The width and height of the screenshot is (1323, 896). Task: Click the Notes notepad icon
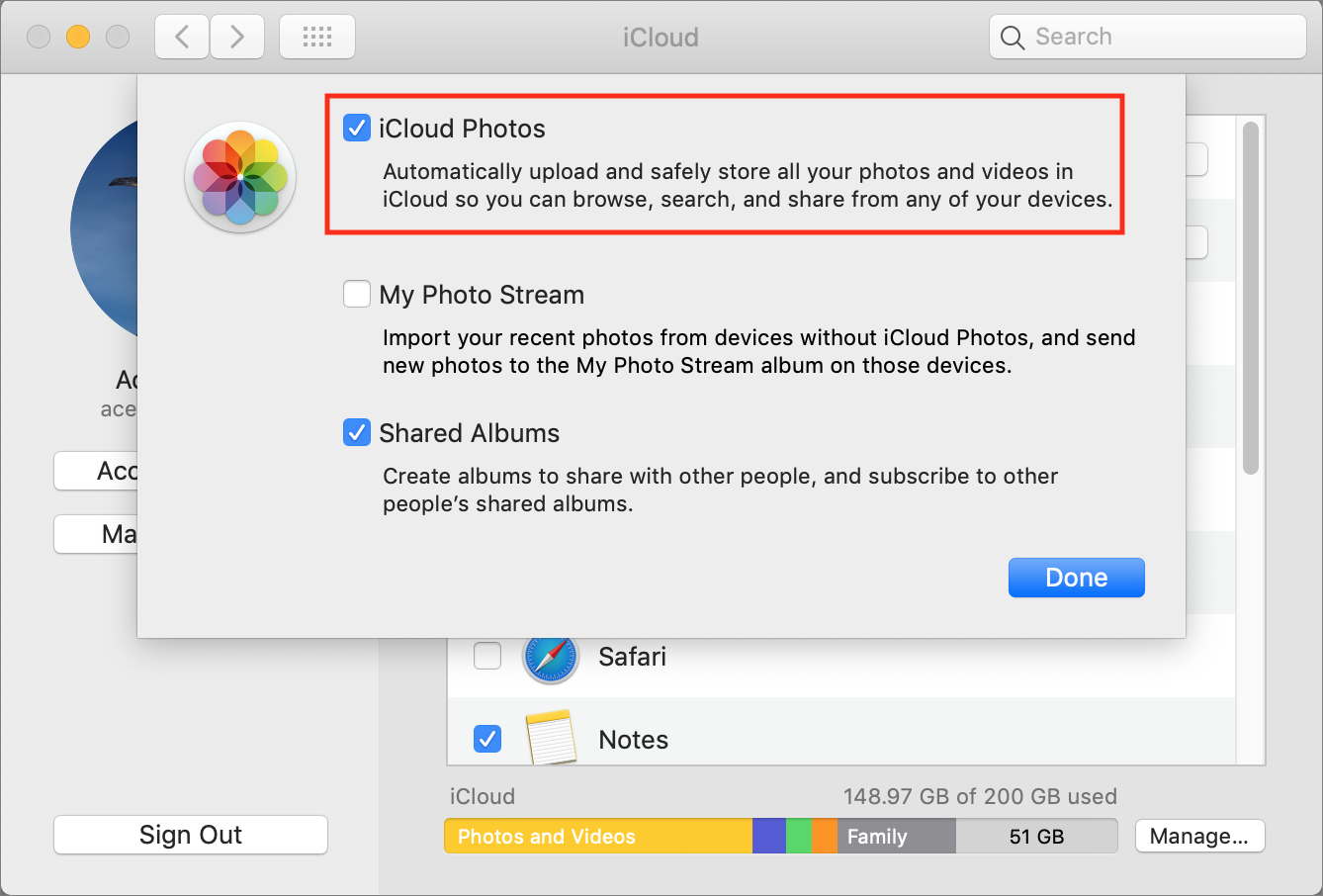551,738
